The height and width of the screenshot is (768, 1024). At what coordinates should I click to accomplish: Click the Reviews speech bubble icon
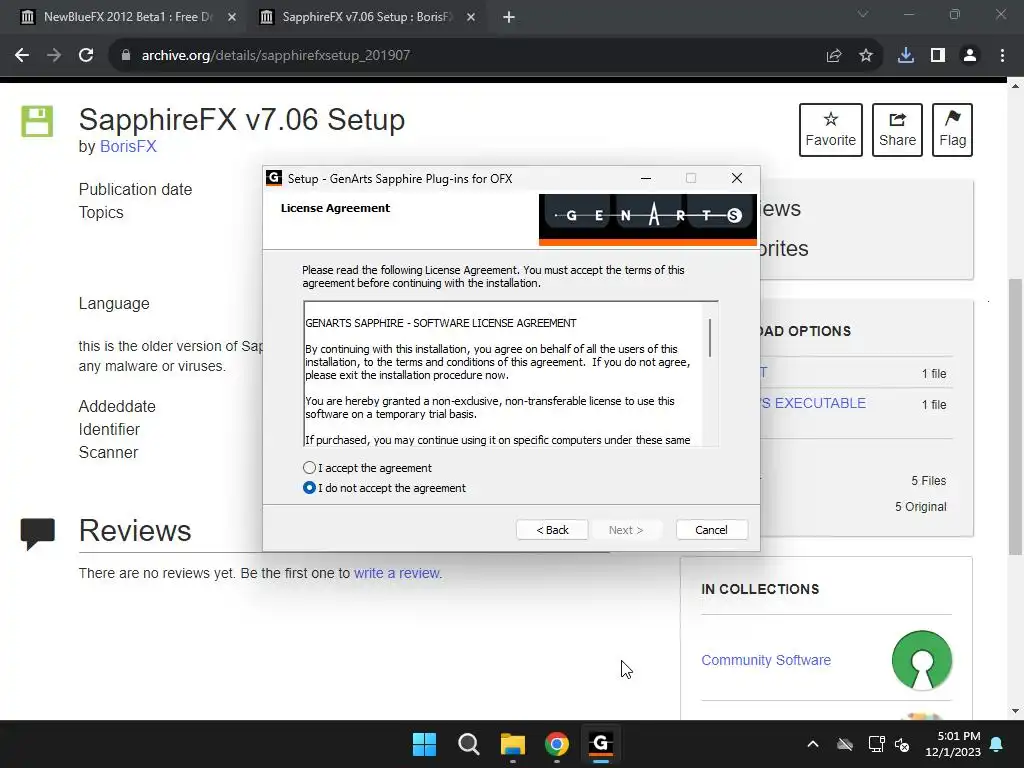[38, 534]
